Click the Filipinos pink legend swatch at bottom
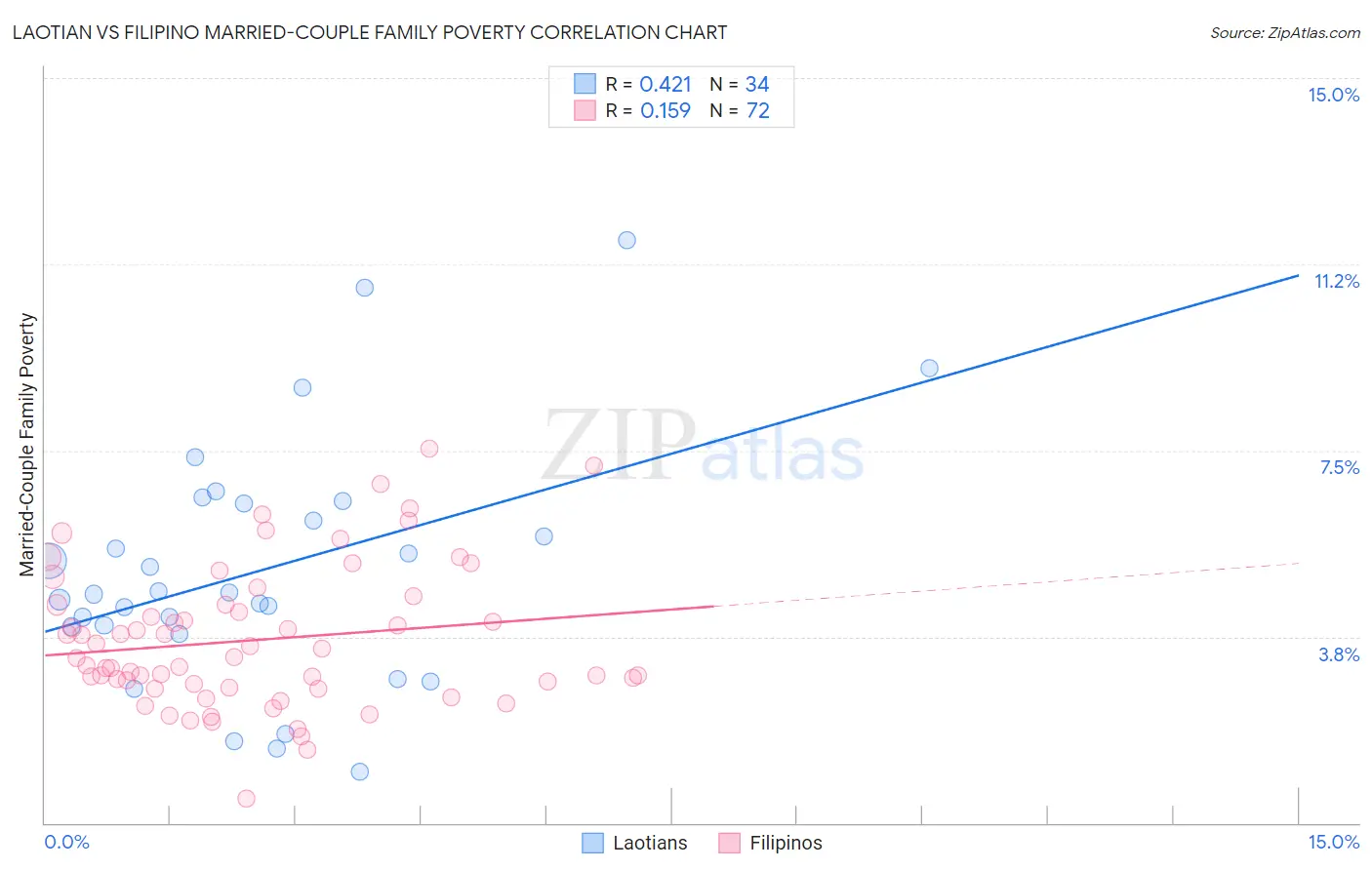 point(729,843)
